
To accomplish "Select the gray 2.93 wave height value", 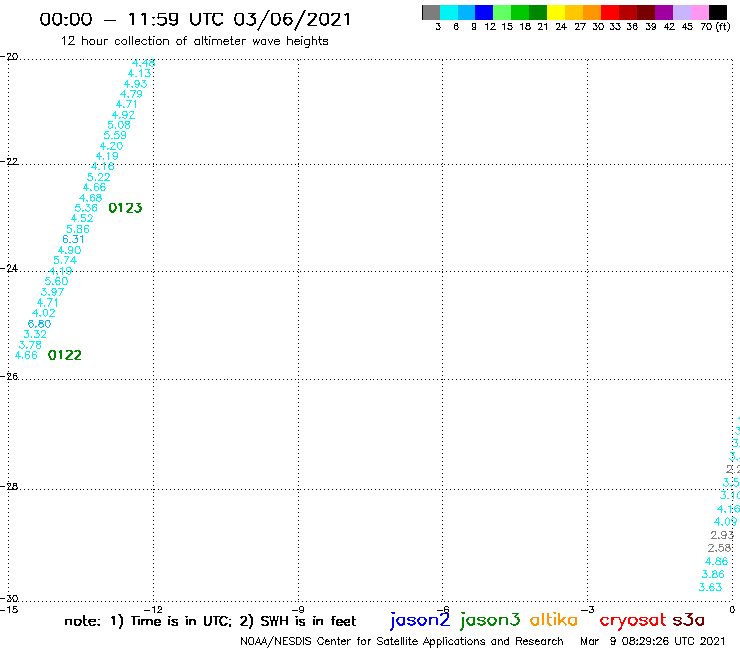I will click(722, 535).
